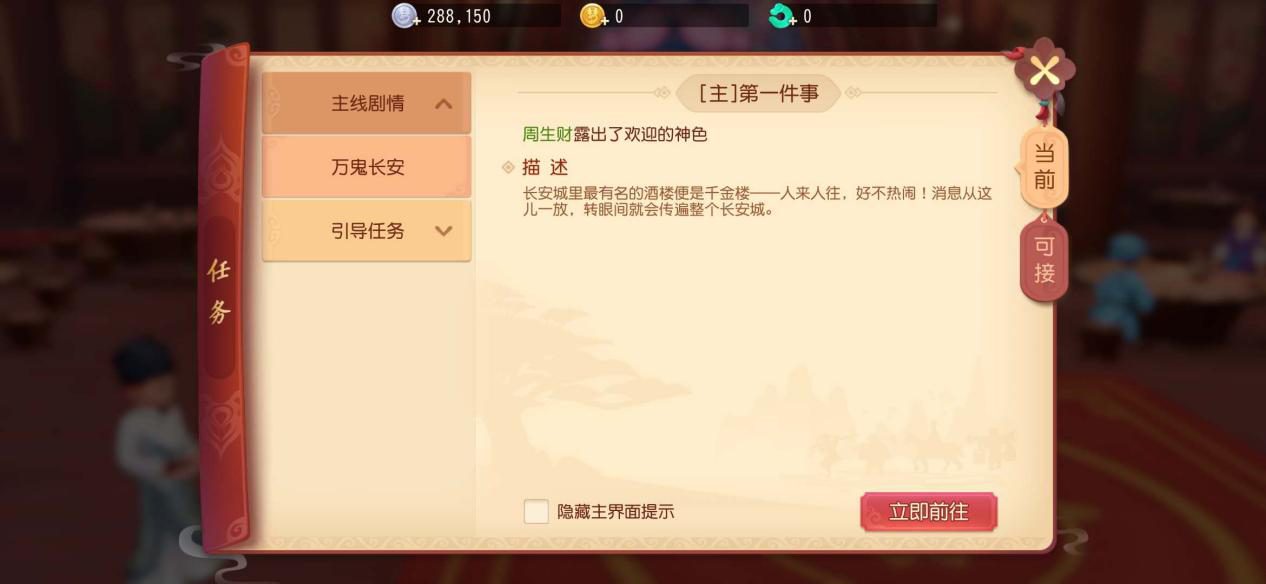Click the red 任务 banner label
The image size is (1266, 584).
pos(219,291)
